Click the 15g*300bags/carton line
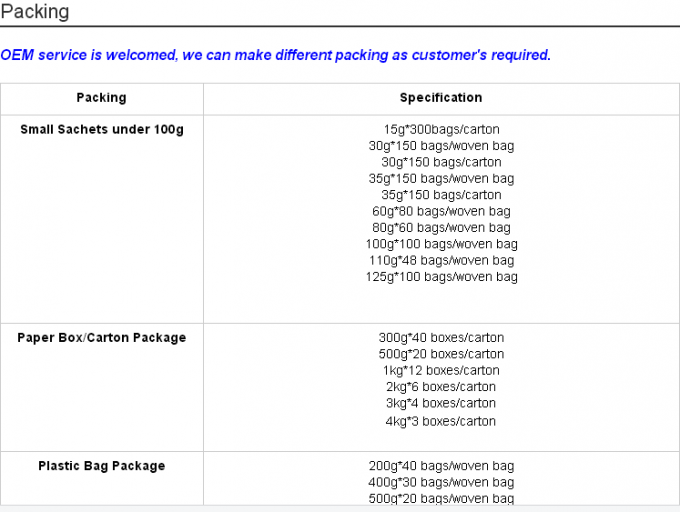 tap(441, 130)
